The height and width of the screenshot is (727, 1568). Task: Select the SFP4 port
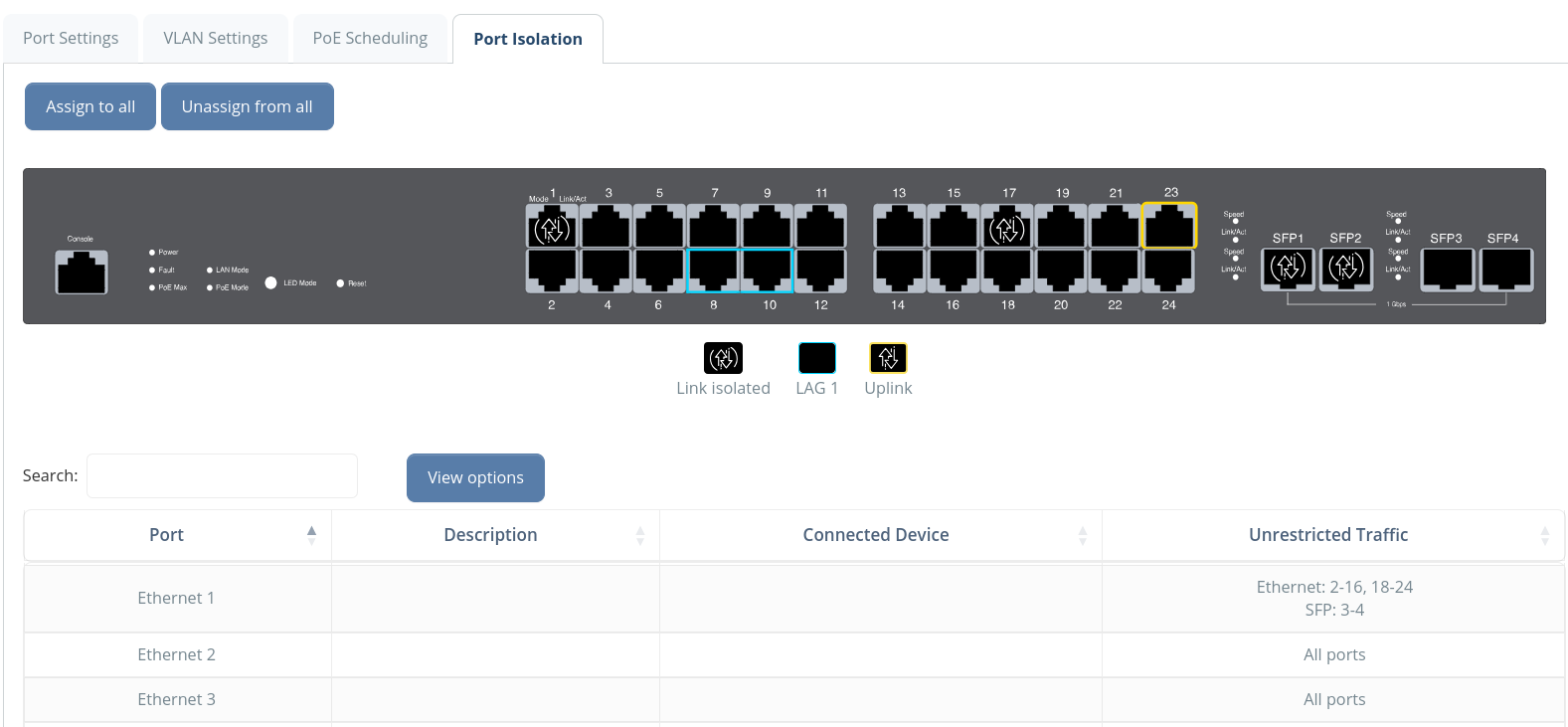pyautogui.click(x=1505, y=269)
